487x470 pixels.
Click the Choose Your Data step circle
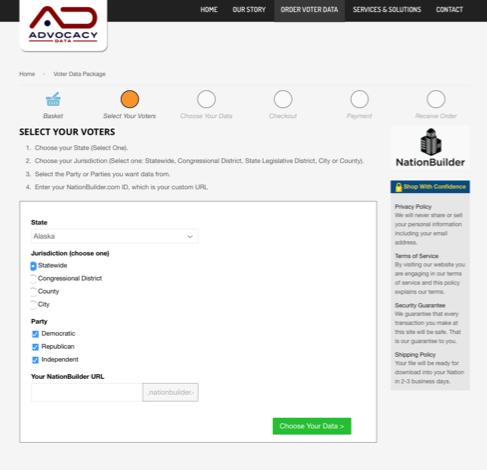(x=206, y=99)
